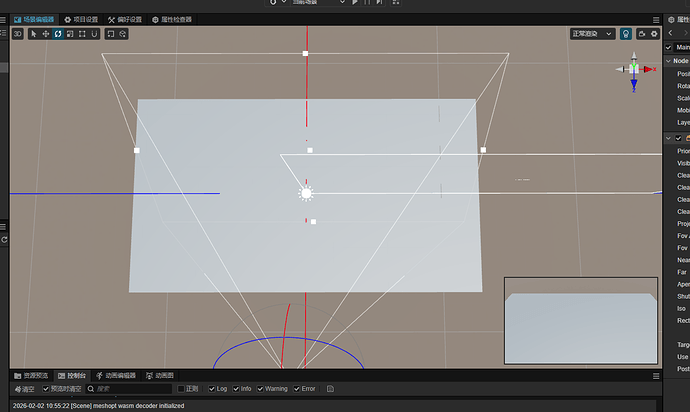Click the left frustum handle square
Image resolution: width=690 pixels, height=412 pixels.
(x=137, y=151)
